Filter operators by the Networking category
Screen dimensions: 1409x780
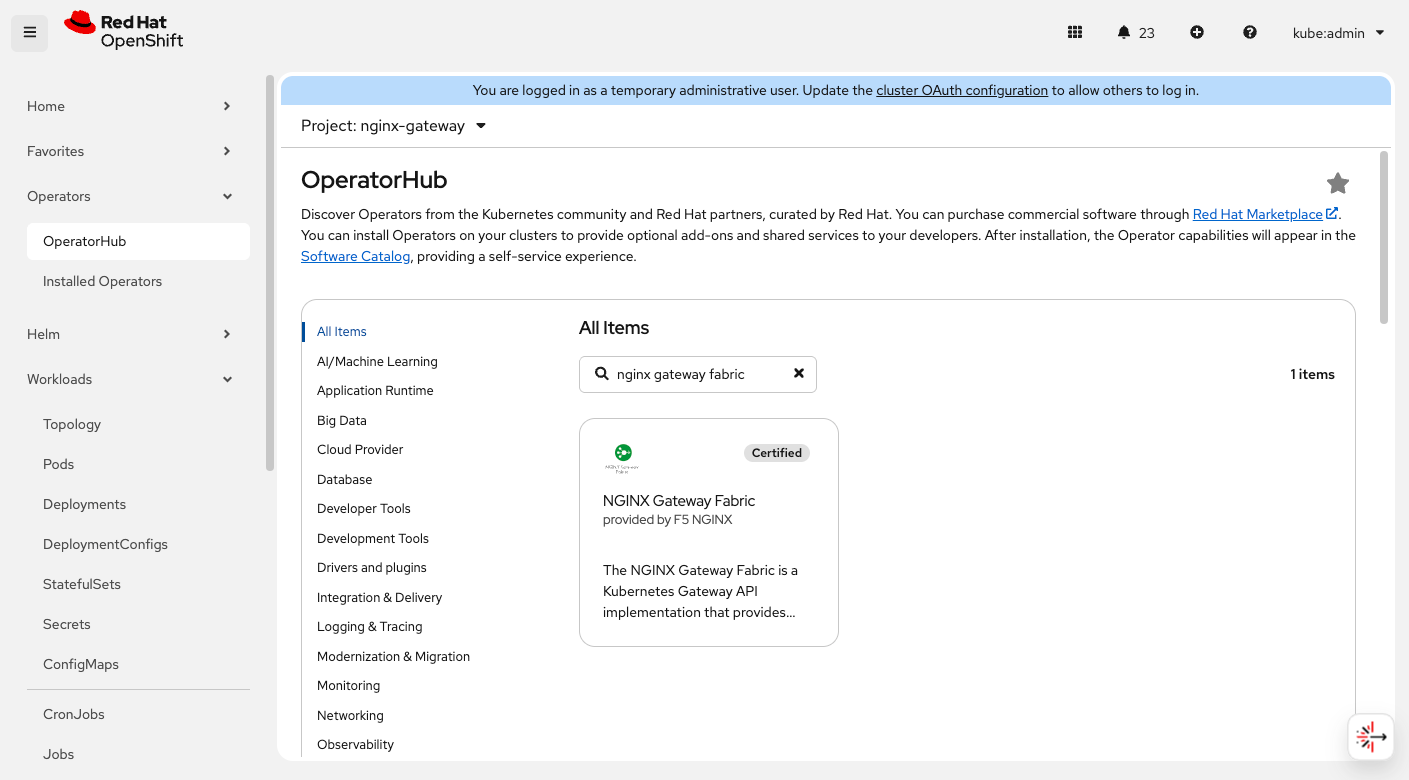pos(350,715)
